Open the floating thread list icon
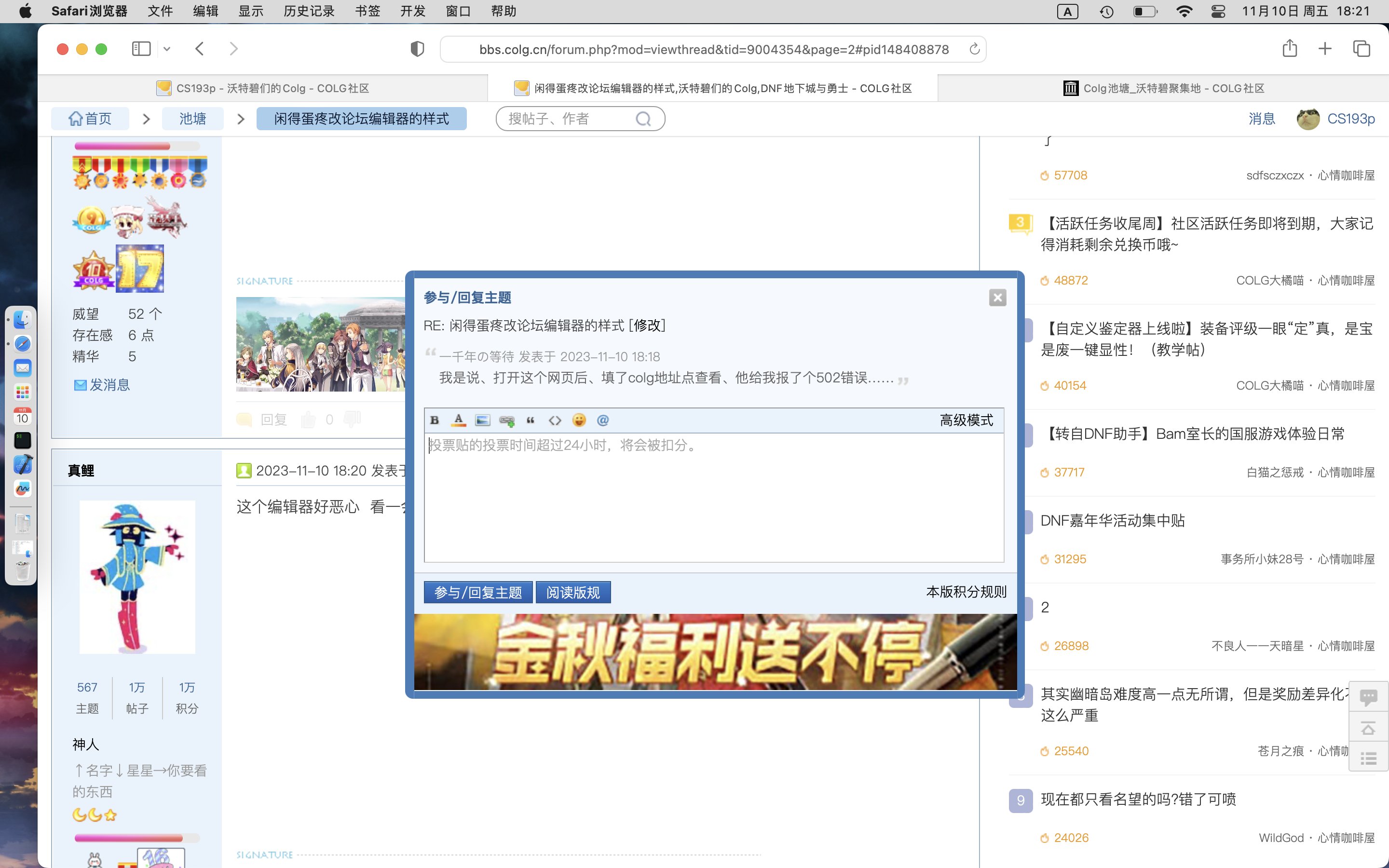 pos(1368,759)
